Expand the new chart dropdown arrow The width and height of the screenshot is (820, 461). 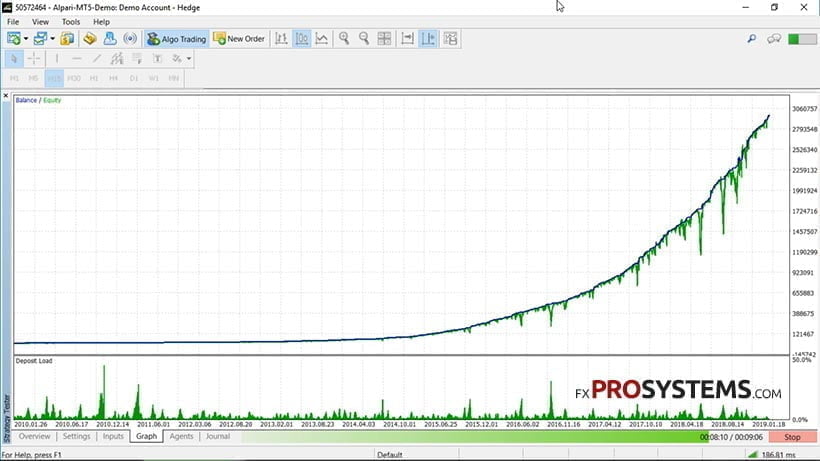click(26, 39)
